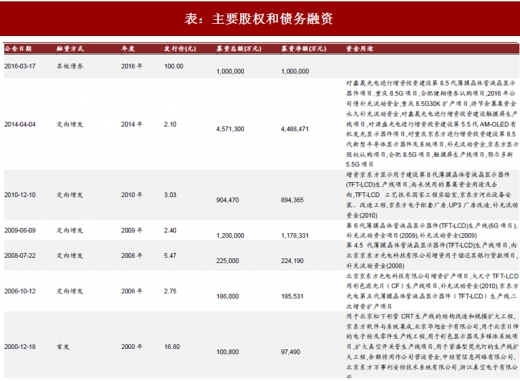
Task: Click the issue price 2.10
Action: [170, 124]
